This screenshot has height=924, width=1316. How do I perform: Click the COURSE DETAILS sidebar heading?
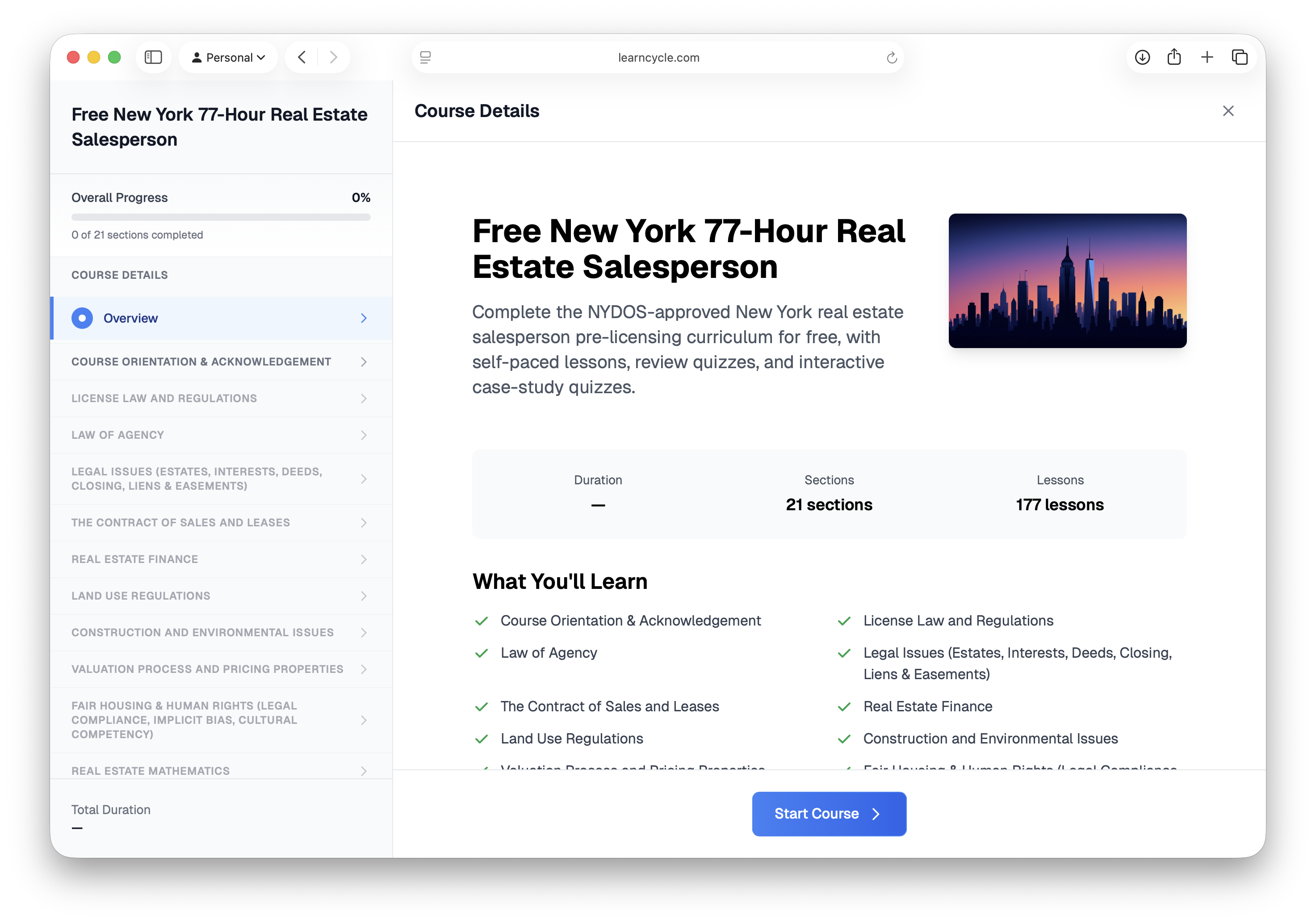119,274
